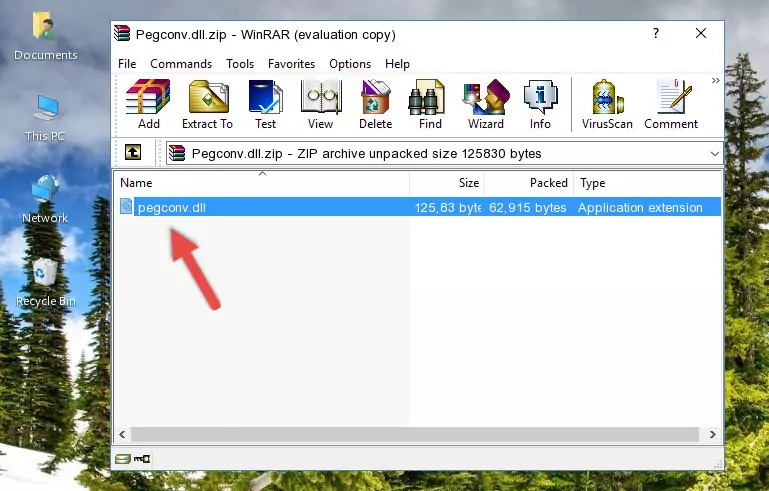Select the Recycle Bin desktop icon

(45, 283)
